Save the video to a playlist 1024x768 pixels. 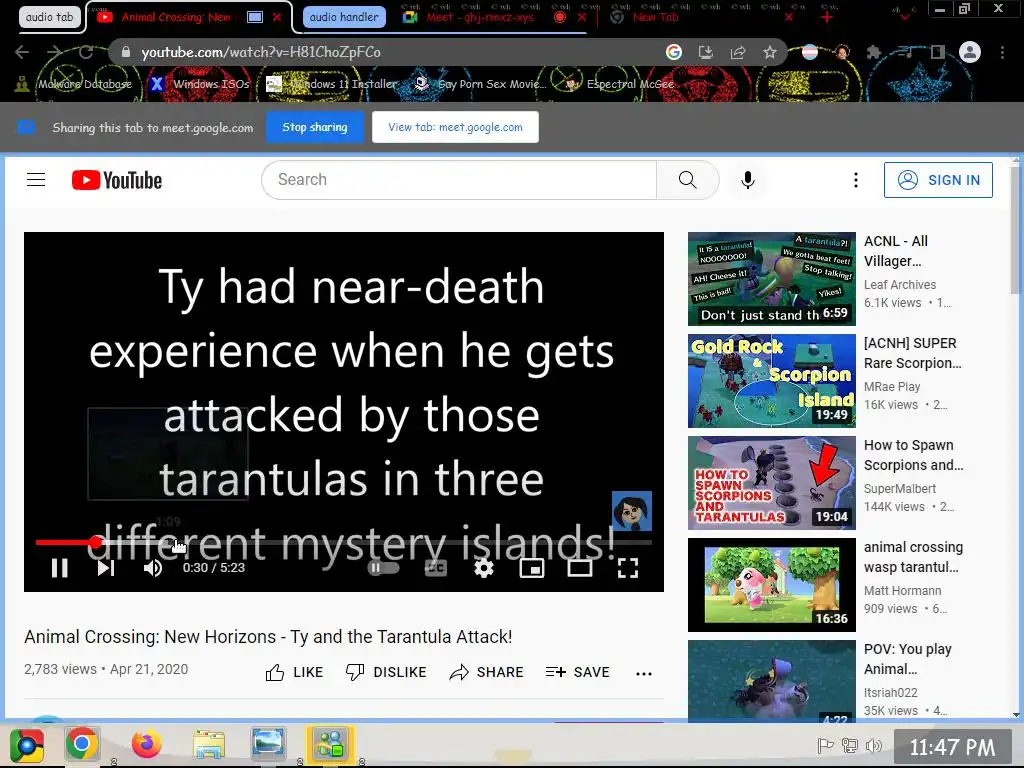coord(577,672)
